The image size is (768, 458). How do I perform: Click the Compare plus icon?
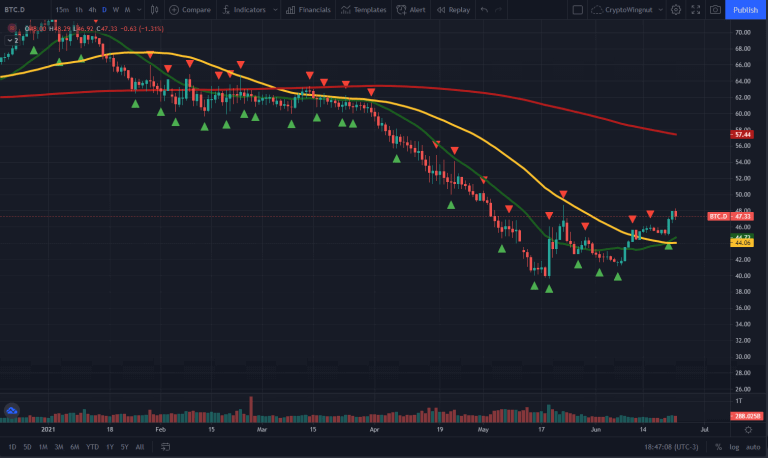[174, 10]
